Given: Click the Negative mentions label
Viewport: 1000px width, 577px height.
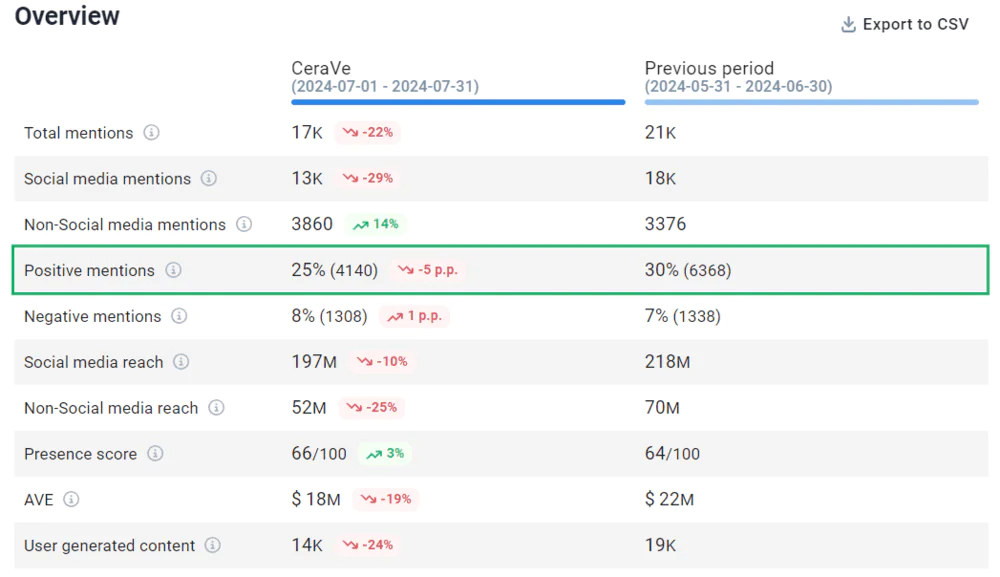Looking at the screenshot, I should point(92,316).
